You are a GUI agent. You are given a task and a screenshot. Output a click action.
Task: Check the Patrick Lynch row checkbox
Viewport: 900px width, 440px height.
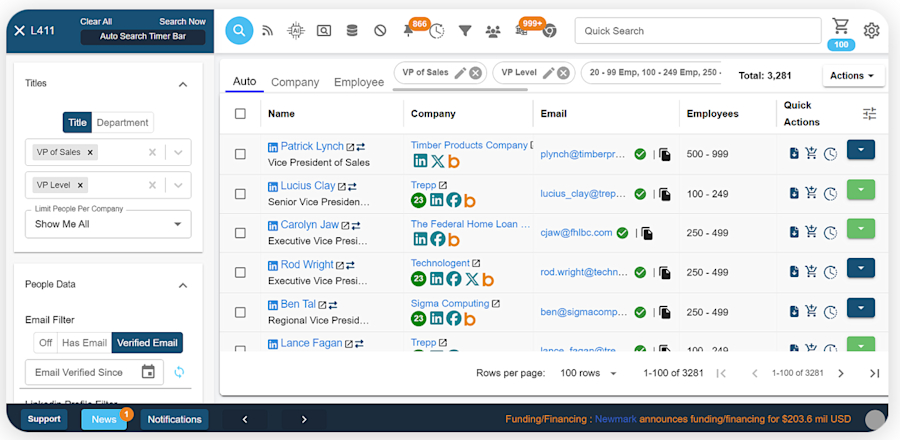tap(240, 154)
